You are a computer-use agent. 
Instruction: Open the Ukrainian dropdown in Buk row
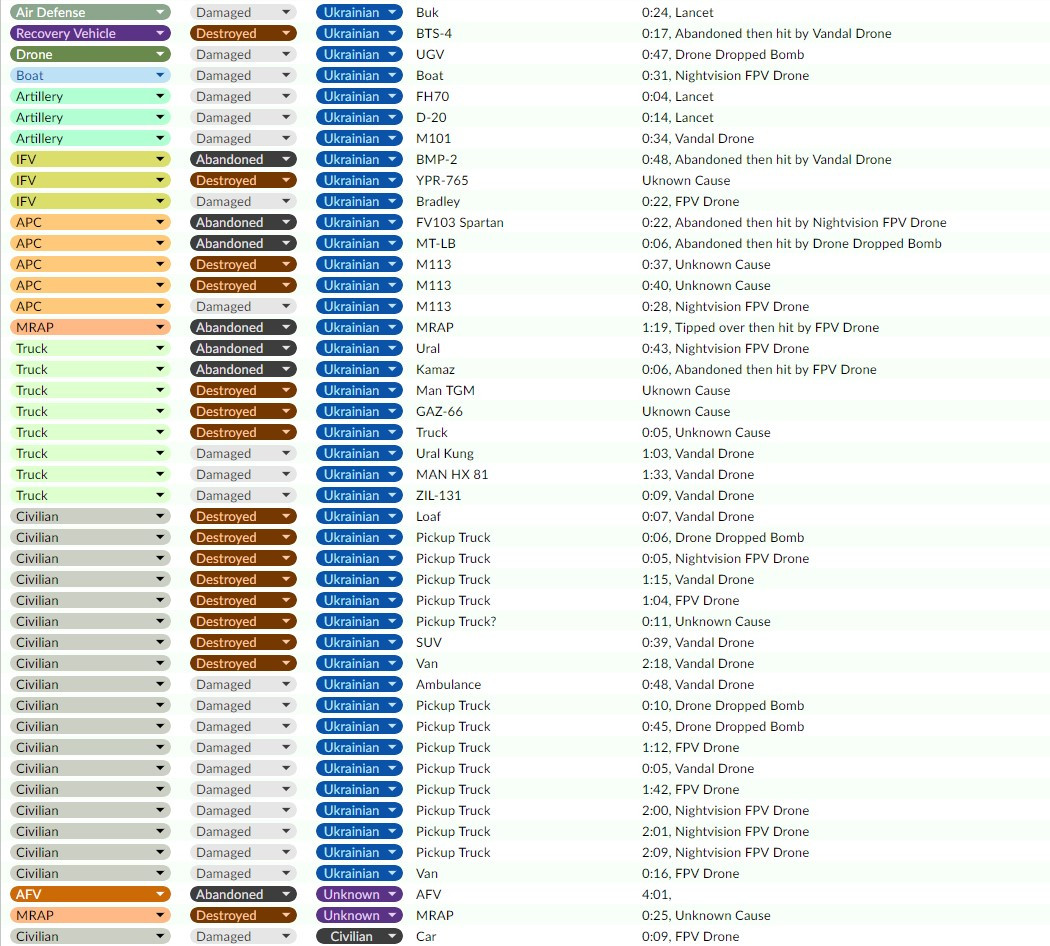(360, 12)
